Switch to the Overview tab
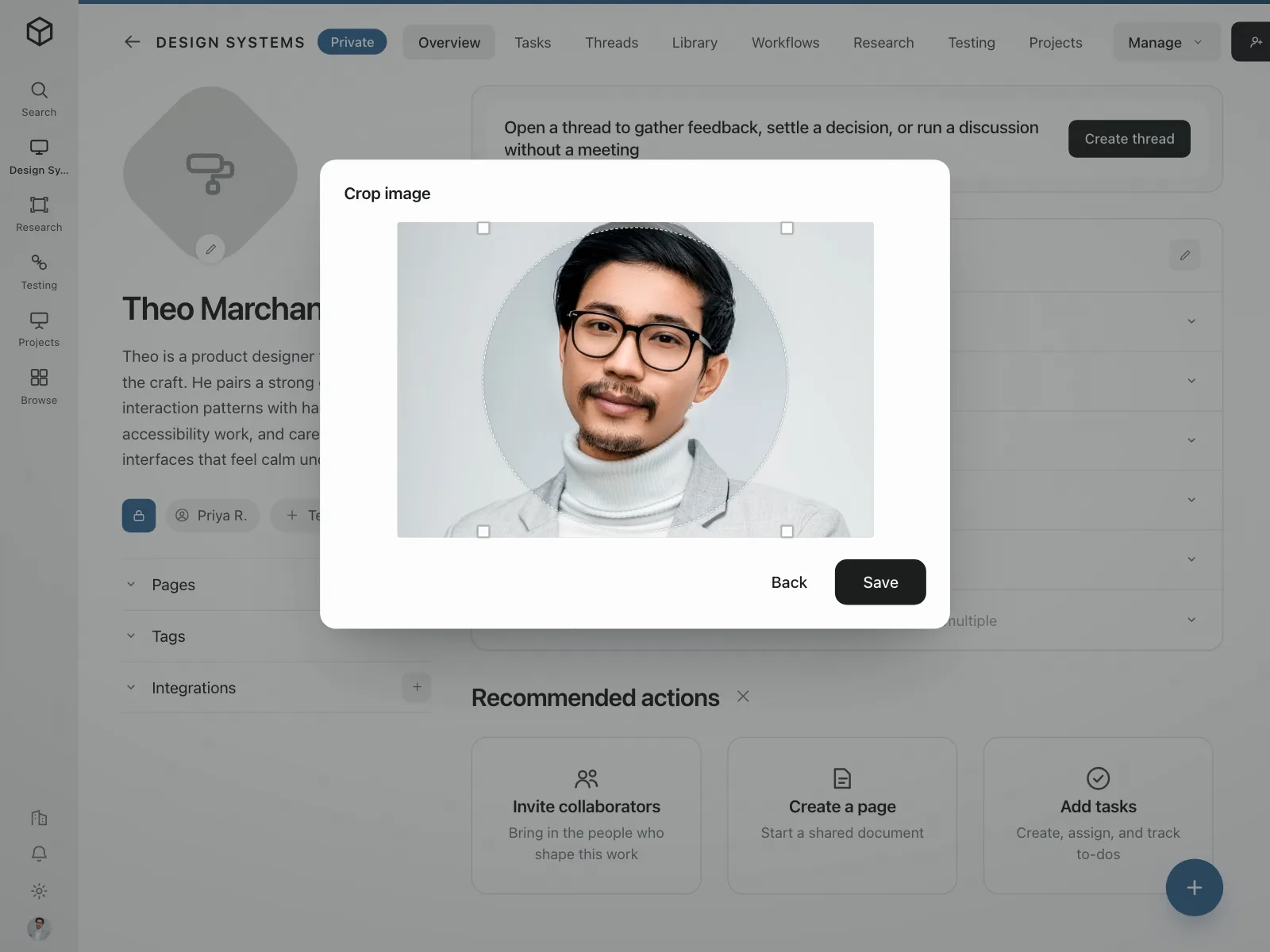Screen dimensions: 1270x952 point(449,42)
